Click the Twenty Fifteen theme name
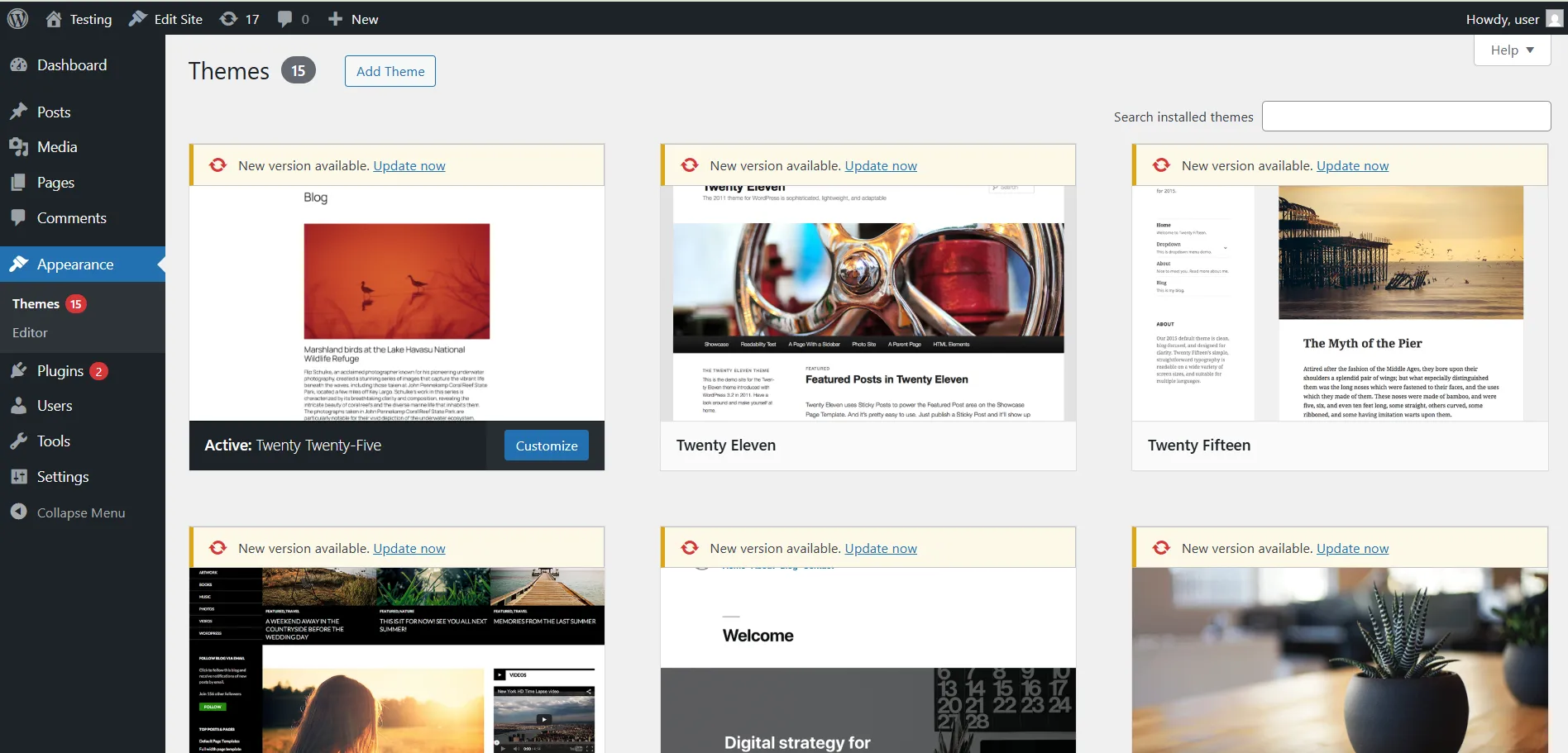Viewport: 1568px width, 753px height. (x=1199, y=446)
